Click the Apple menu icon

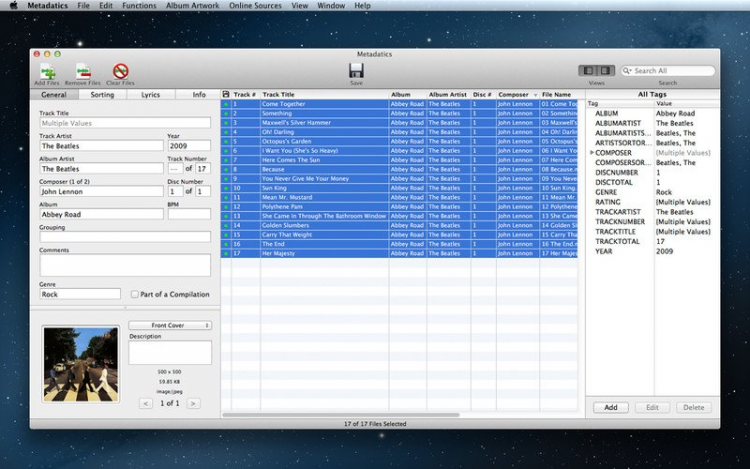pyautogui.click(x=13, y=6)
